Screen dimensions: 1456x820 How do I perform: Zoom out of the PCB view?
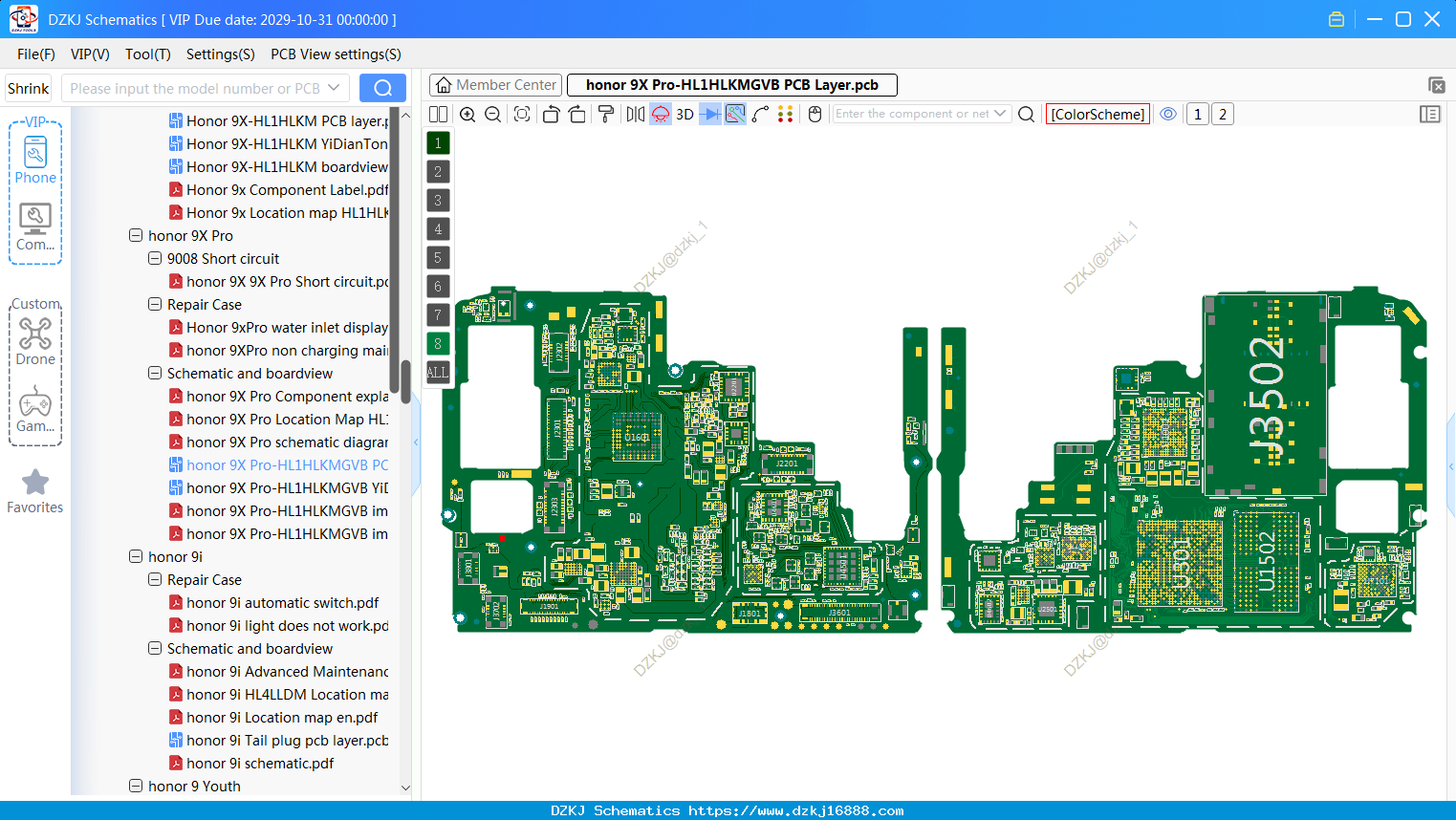pos(493,115)
